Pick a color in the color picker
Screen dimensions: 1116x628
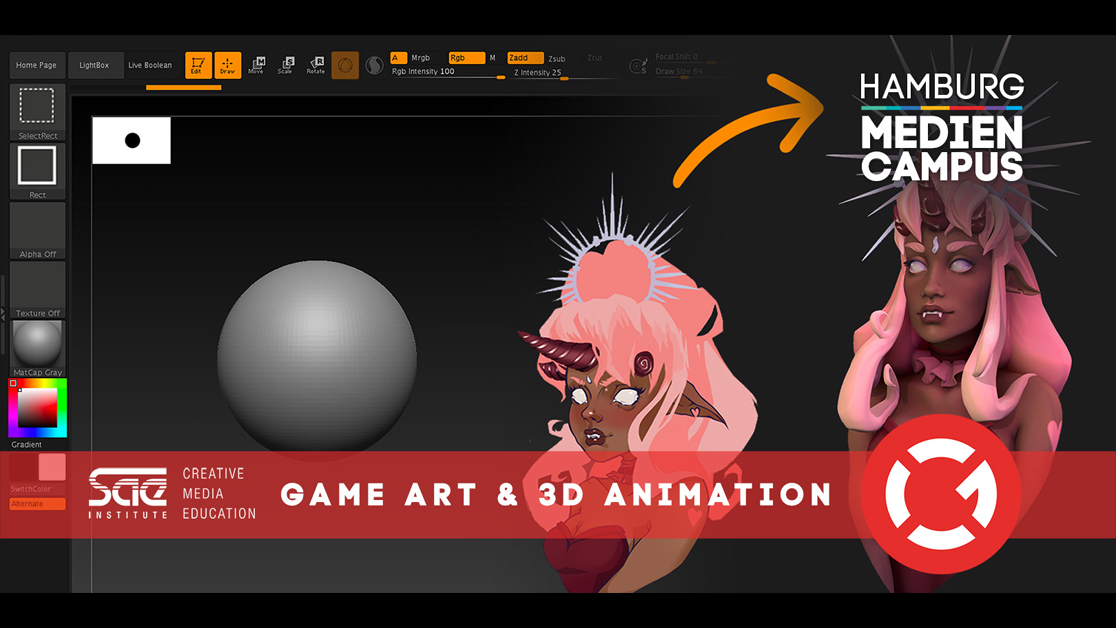pyautogui.click(x=38, y=408)
